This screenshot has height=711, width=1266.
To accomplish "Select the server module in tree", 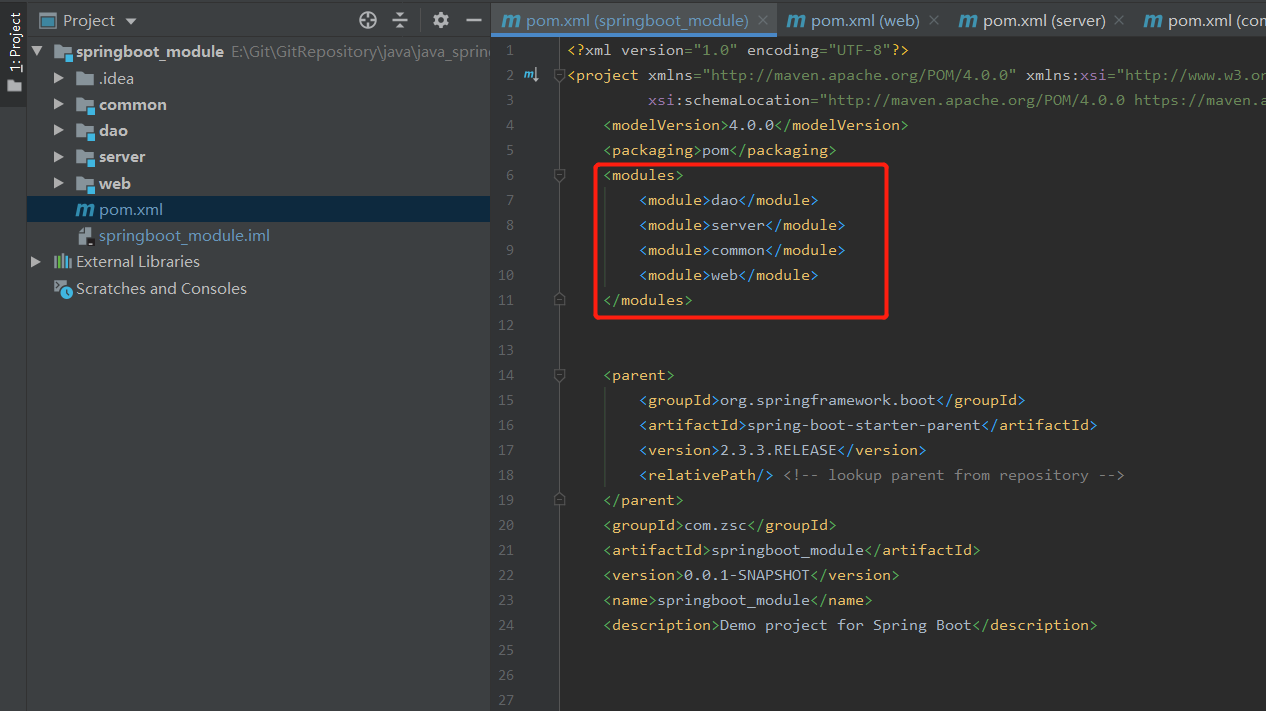I will click(x=122, y=157).
